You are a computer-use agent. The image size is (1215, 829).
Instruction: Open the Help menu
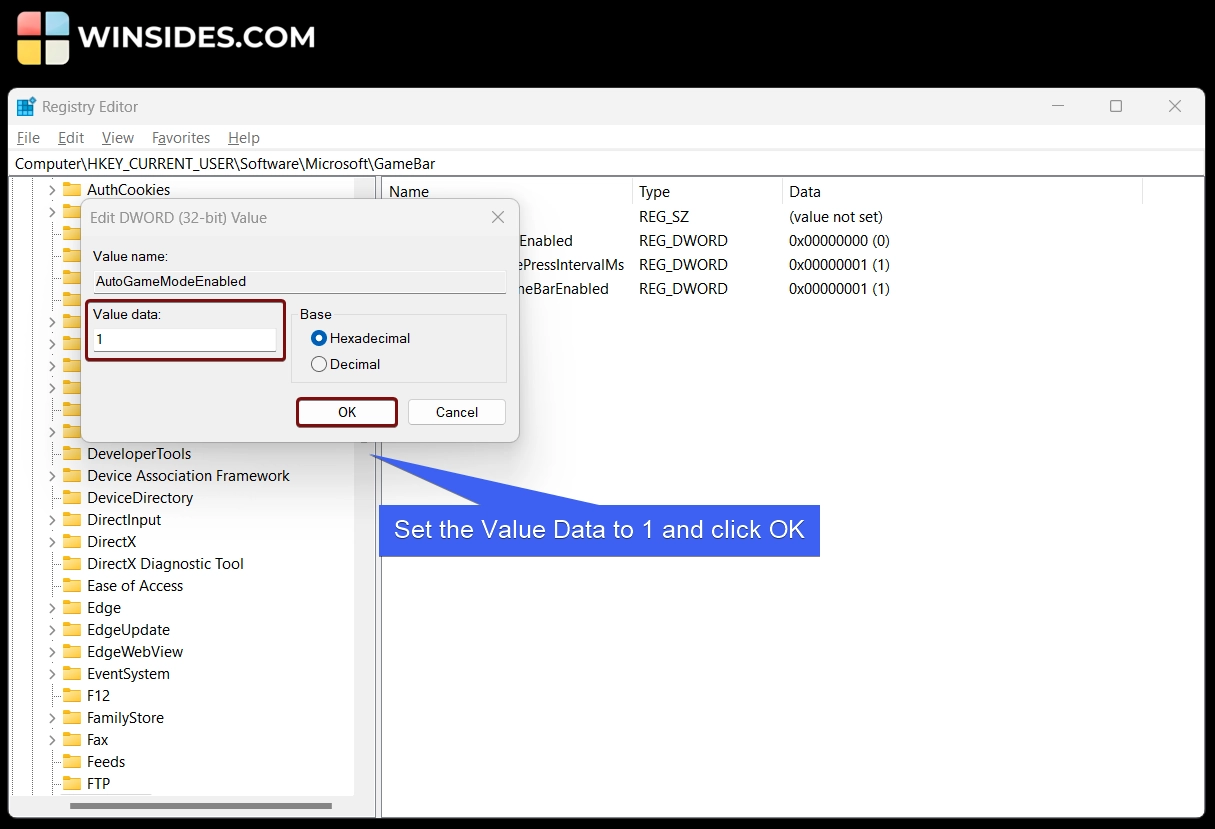[244, 138]
